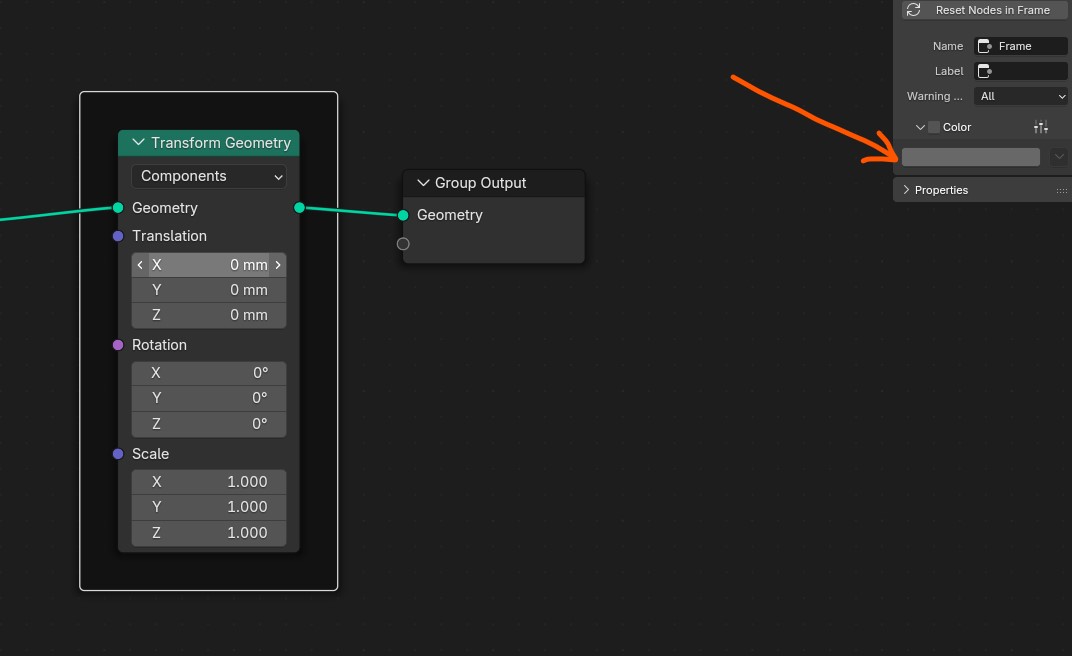The image size is (1072, 656).
Task: Click the node icon in Label field
Action: (x=984, y=71)
